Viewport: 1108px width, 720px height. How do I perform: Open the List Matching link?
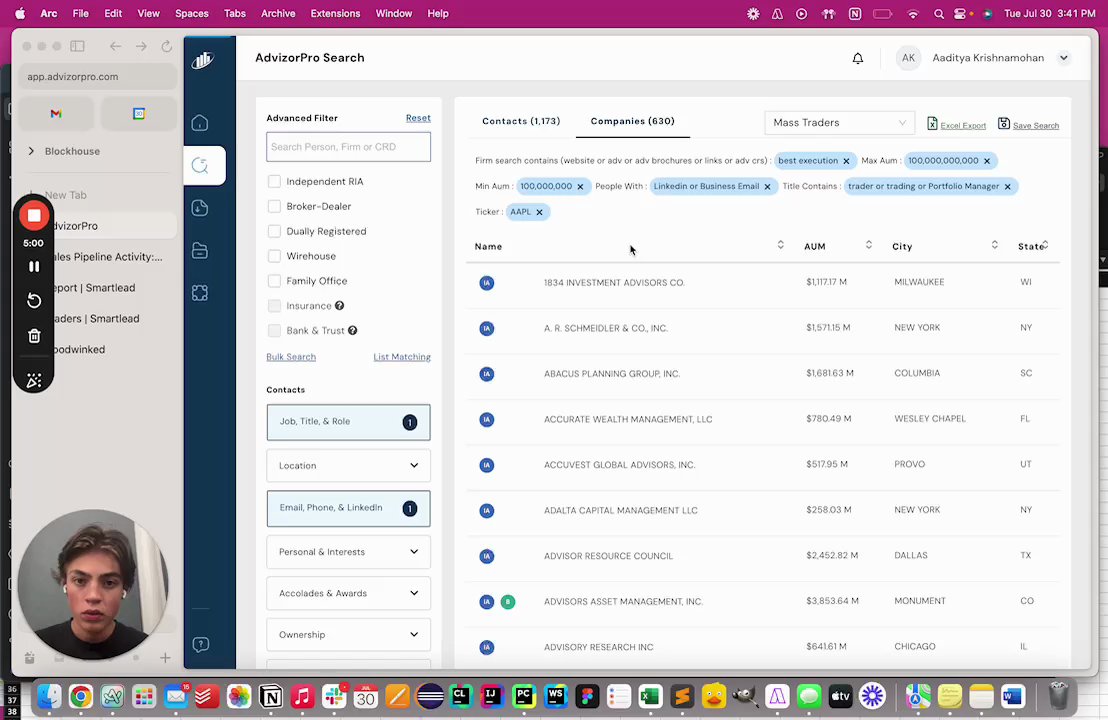[x=401, y=357]
